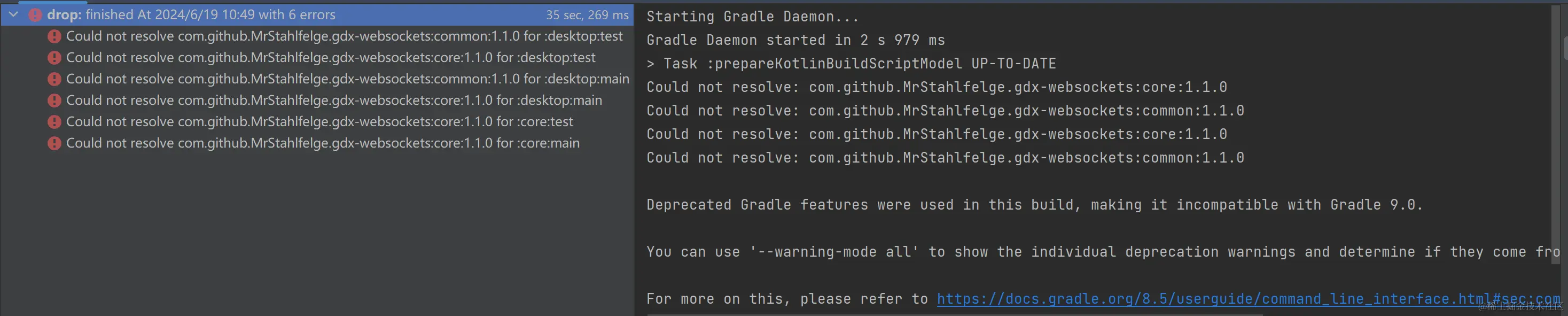Click error icon for common:1.1.0 :desktop:main
This screenshot has width=1568, height=316.
(54, 79)
